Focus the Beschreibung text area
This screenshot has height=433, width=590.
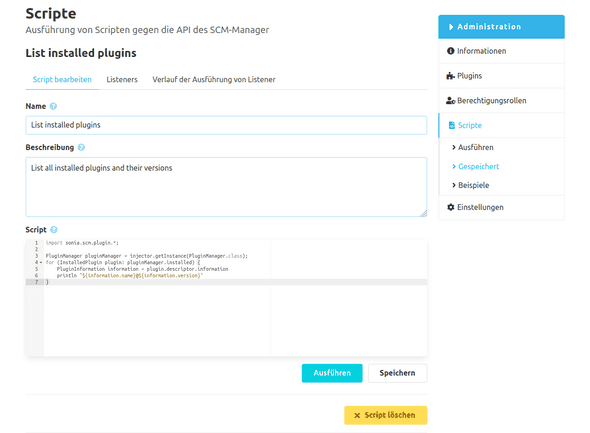click(226, 187)
